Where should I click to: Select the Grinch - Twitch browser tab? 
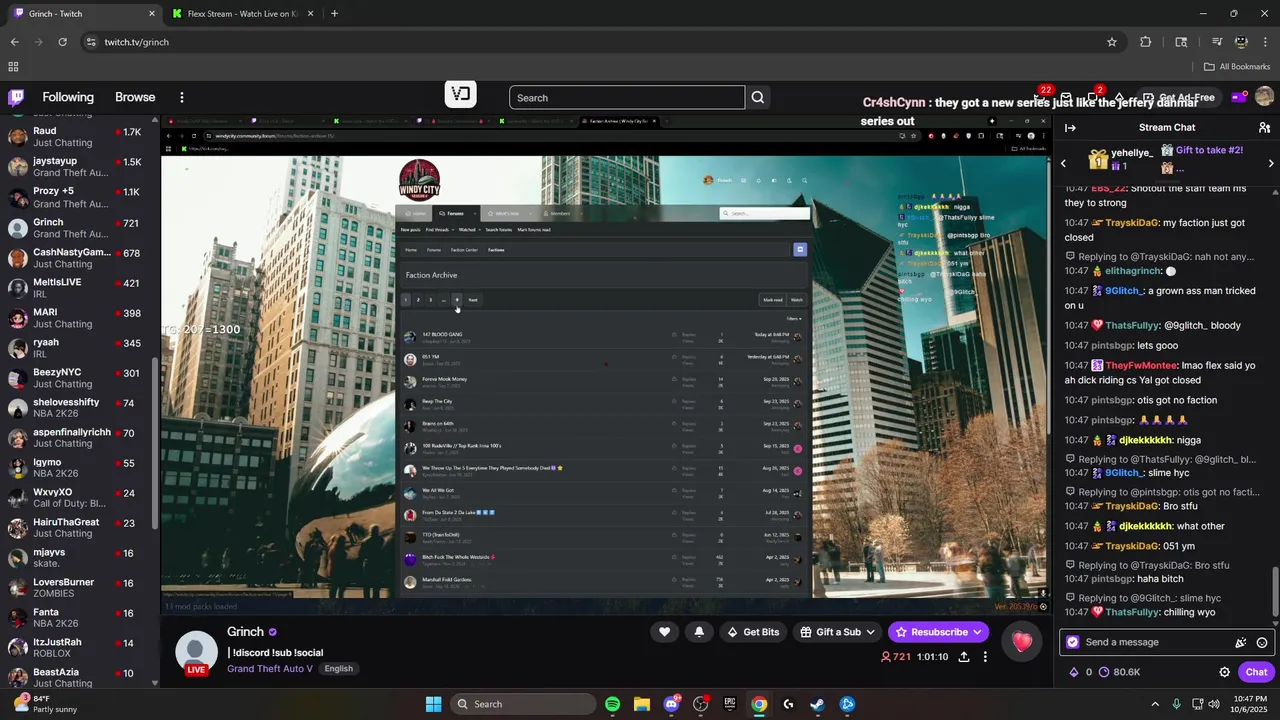click(84, 14)
